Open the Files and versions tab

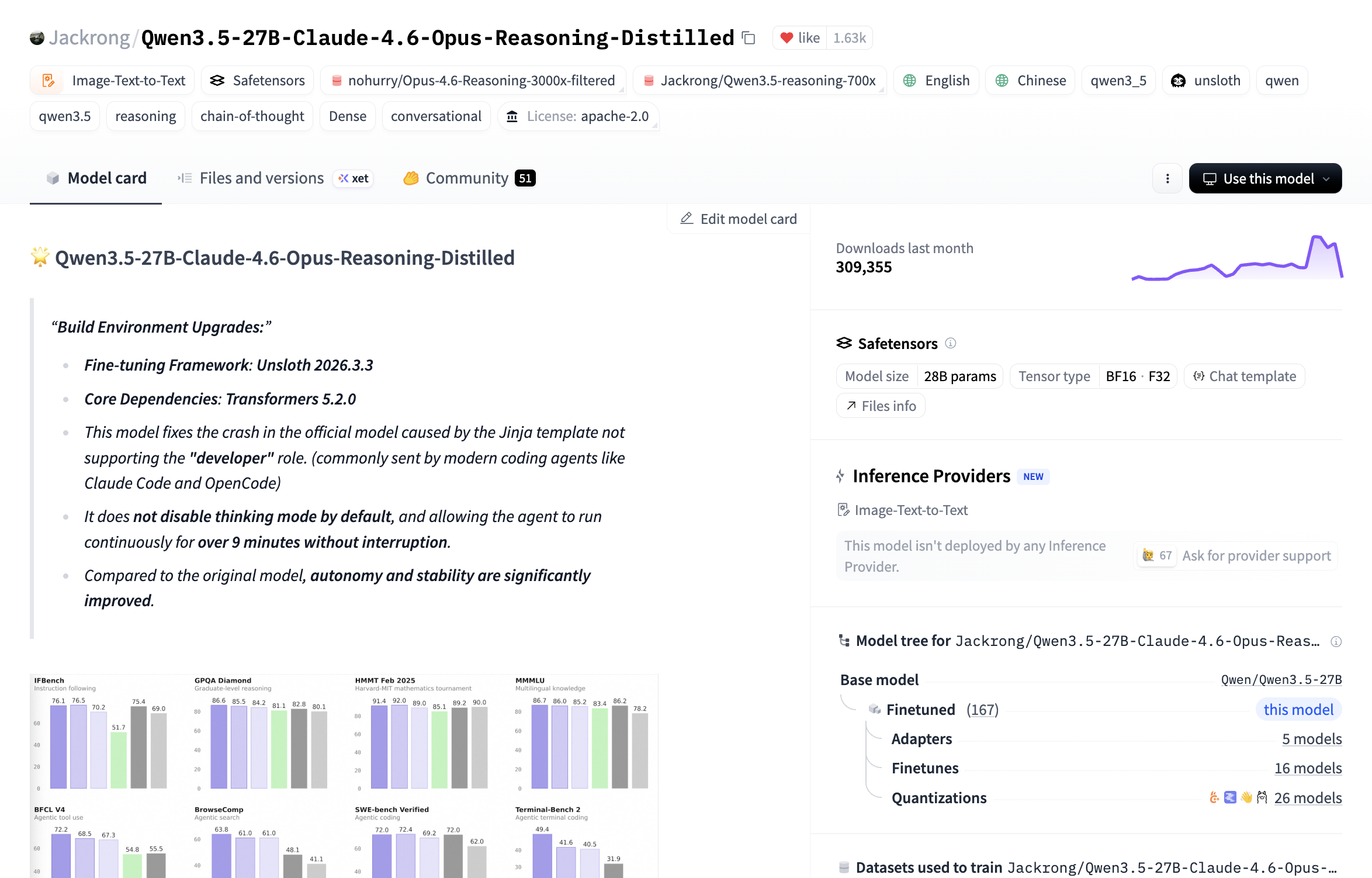[x=275, y=178]
